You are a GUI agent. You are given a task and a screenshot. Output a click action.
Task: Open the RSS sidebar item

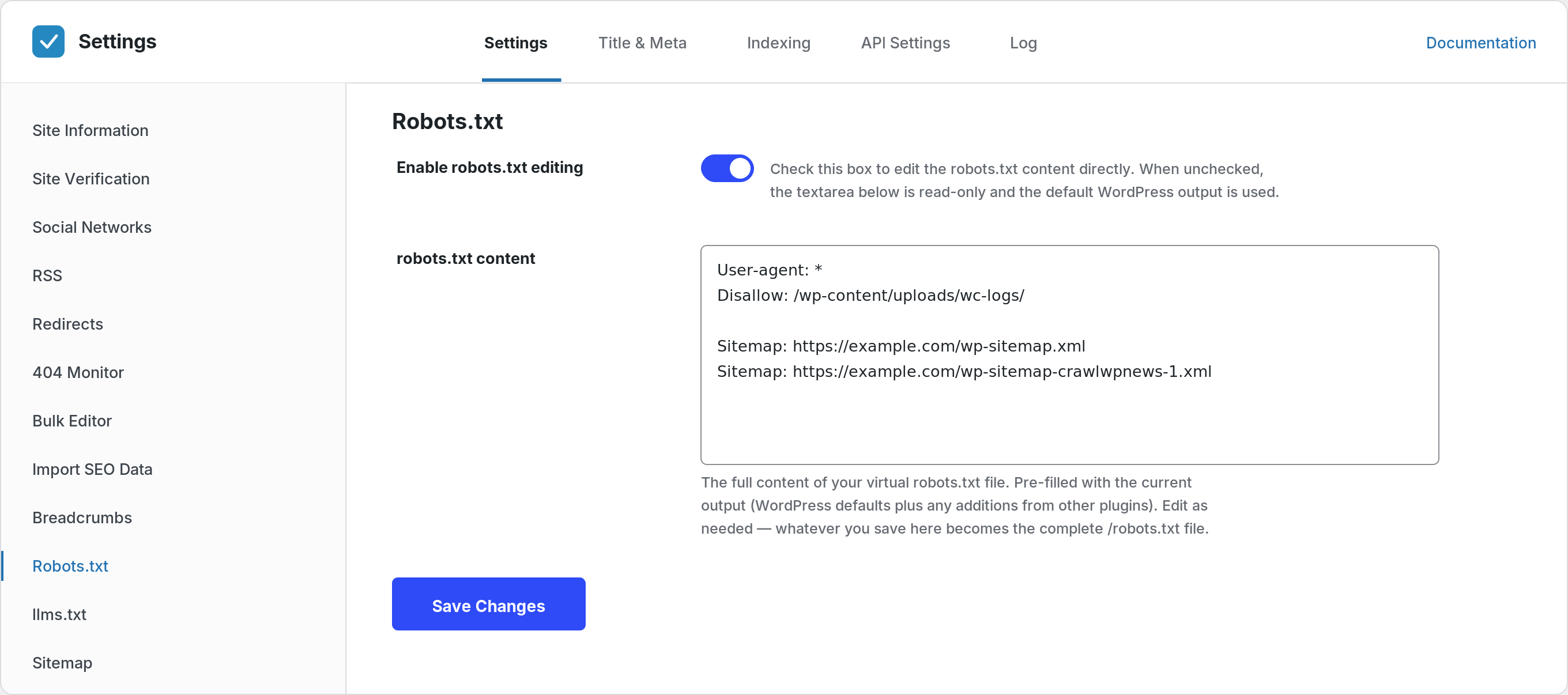click(x=47, y=275)
